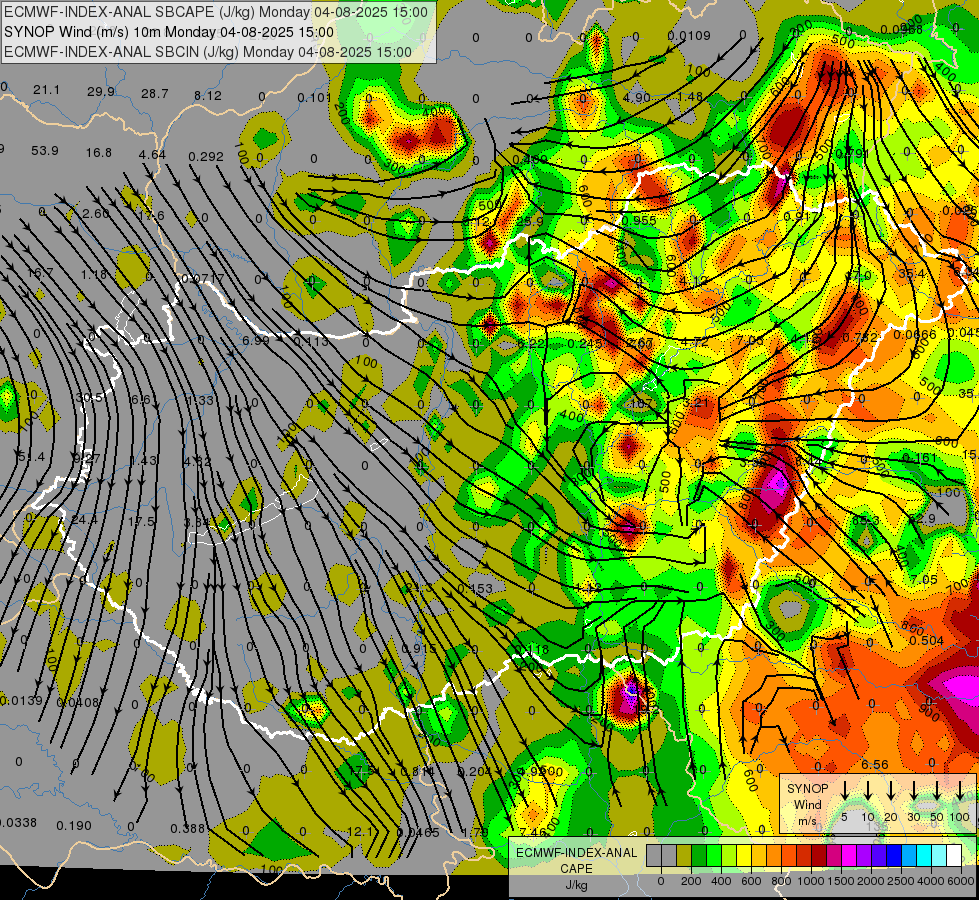979x900 pixels.
Task: Click the map value 12.1
Action: [x=360, y=831]
